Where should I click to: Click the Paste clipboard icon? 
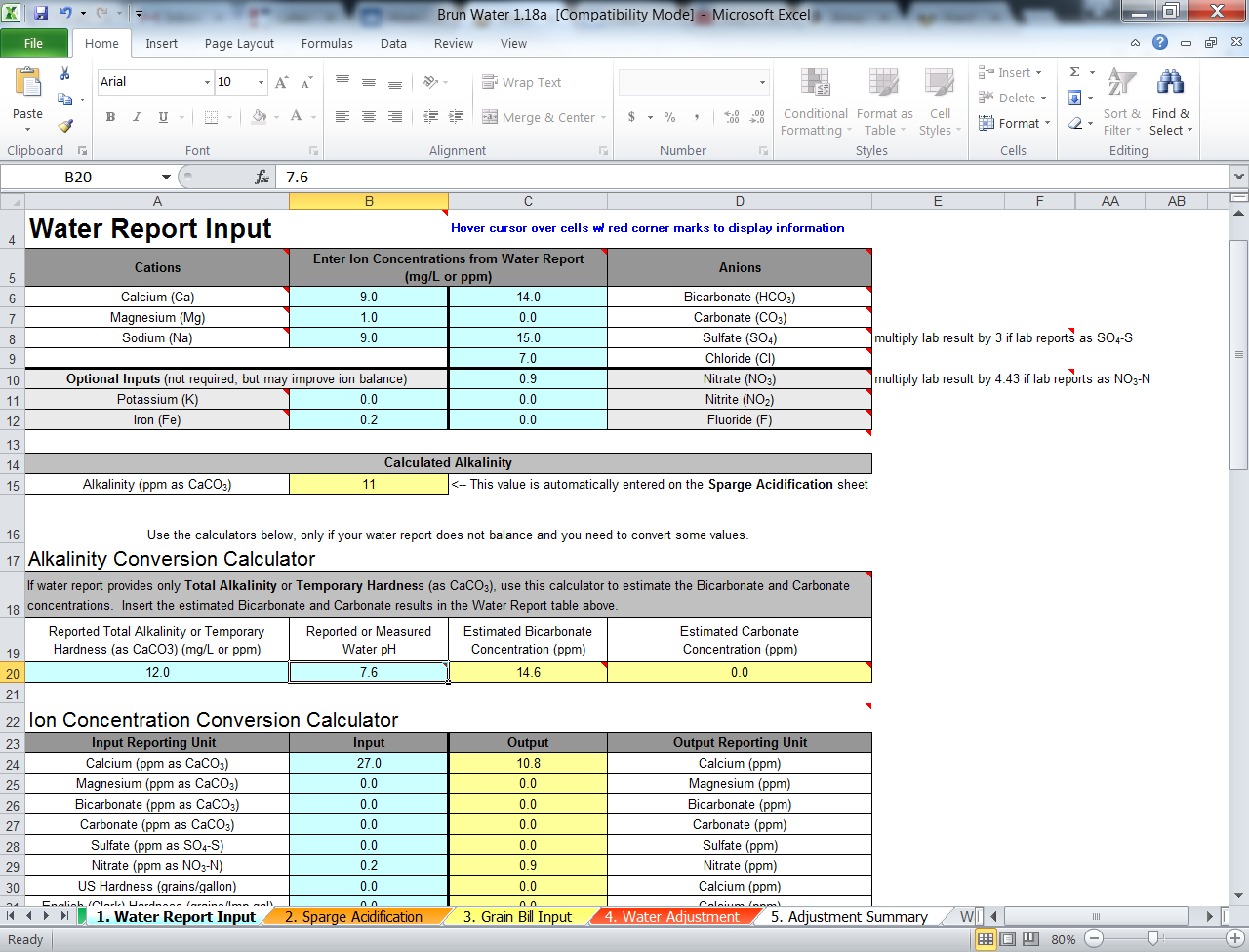tap(27, 83)
